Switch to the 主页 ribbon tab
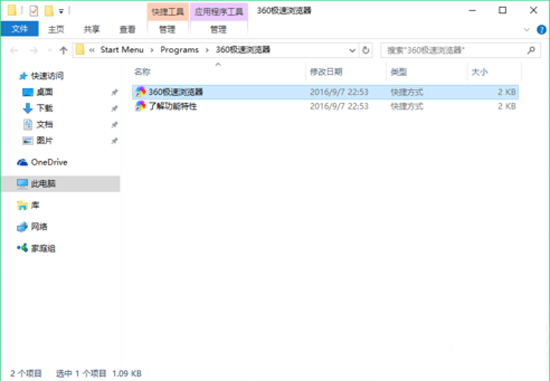The width and height of the screenshot is (550, 381). pos(56,29)
